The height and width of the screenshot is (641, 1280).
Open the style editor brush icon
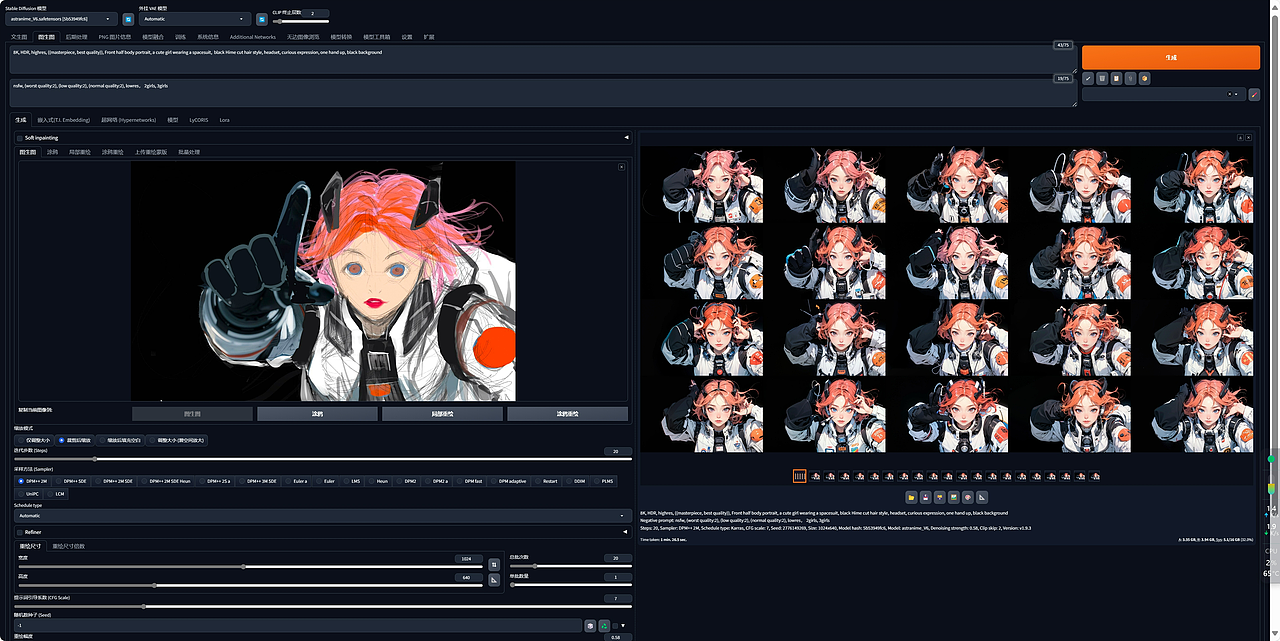click(1254, 95)
